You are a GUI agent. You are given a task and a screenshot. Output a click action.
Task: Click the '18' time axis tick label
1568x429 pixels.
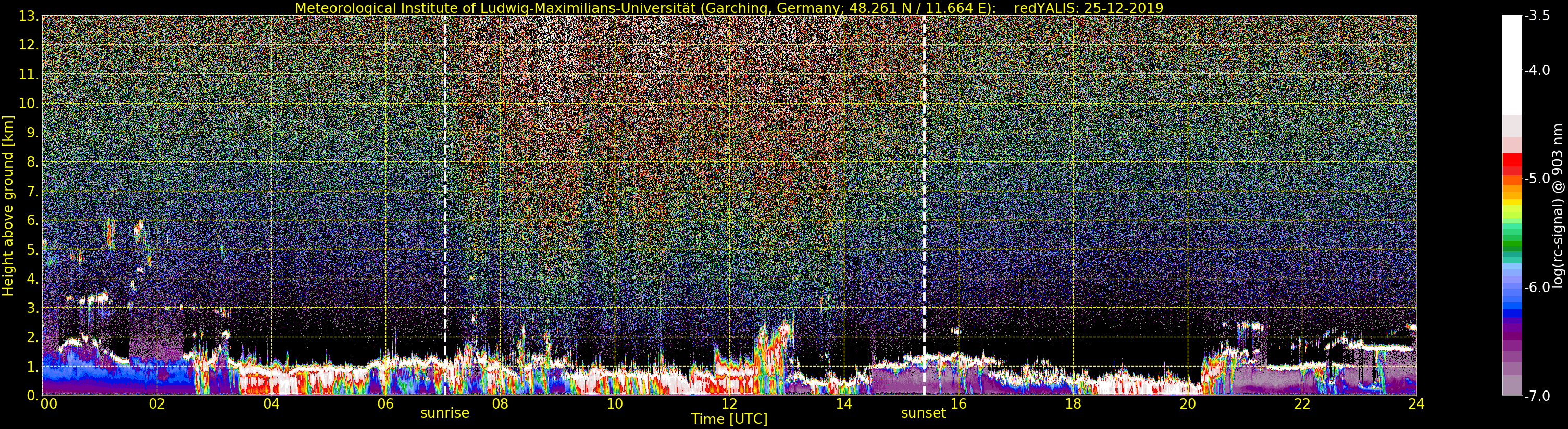[x=1073, y=404]
